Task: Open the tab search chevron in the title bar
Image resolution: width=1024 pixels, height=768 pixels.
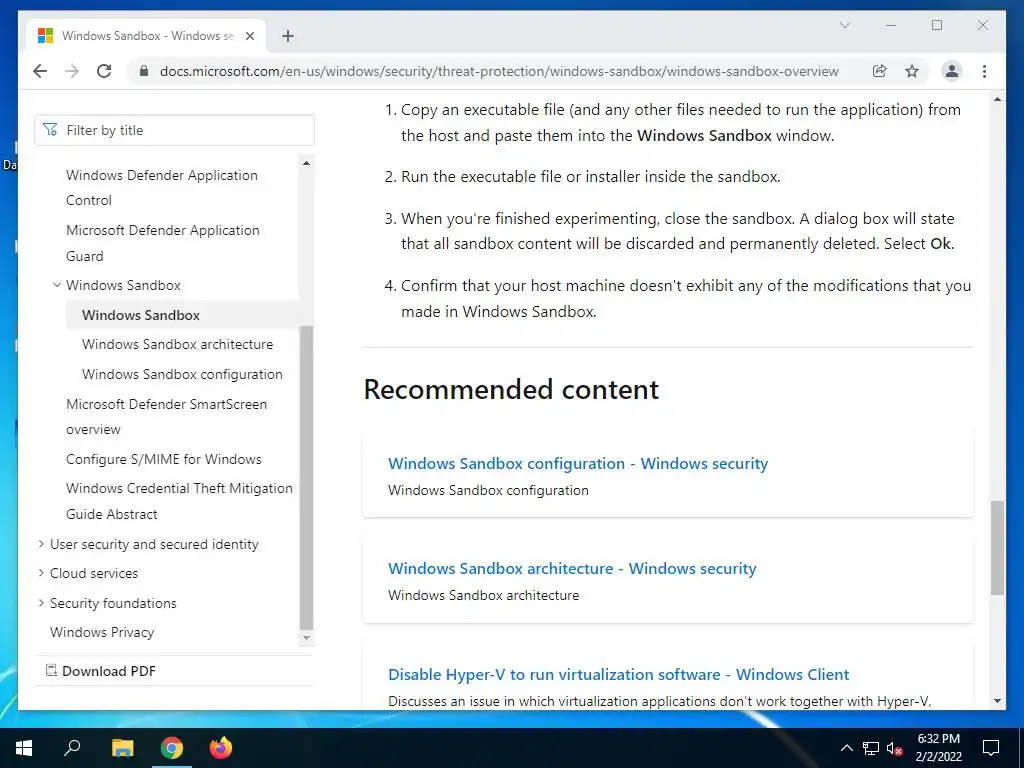Action: (844, 25)
